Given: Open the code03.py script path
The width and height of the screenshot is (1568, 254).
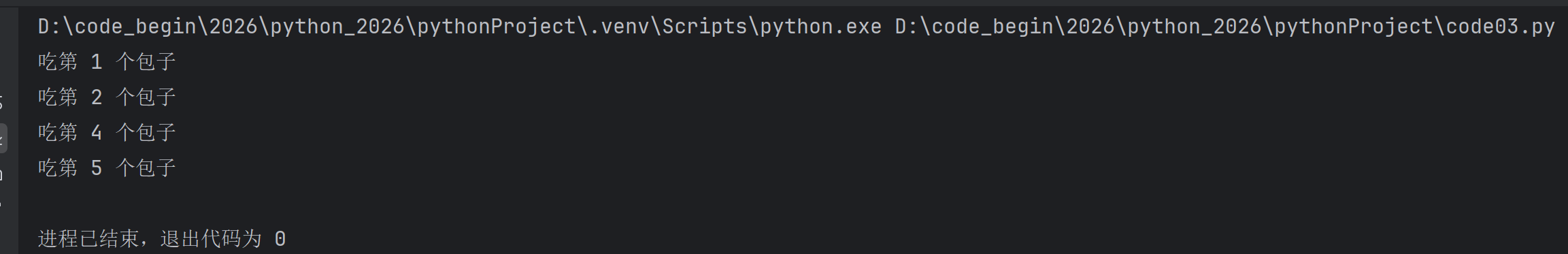Looking at the screenshot, I should click(x=1224, y=27).
